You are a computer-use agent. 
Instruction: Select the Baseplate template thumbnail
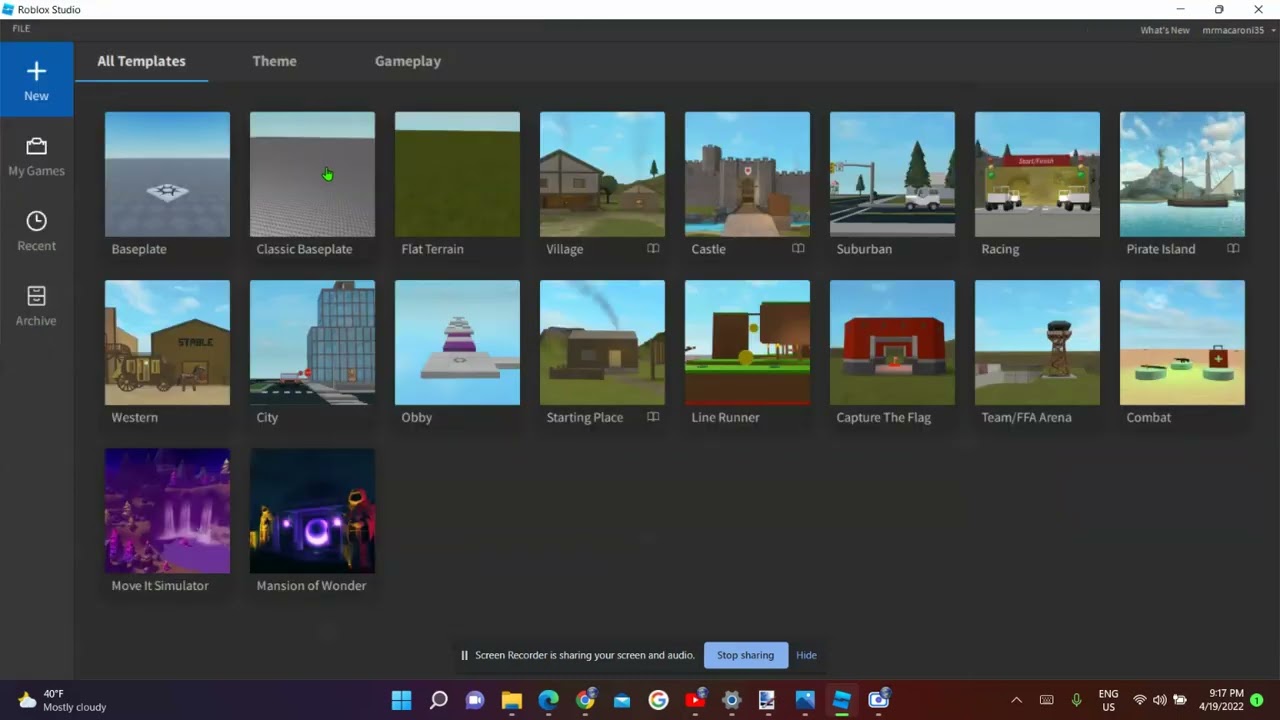[x=167, y=174]
